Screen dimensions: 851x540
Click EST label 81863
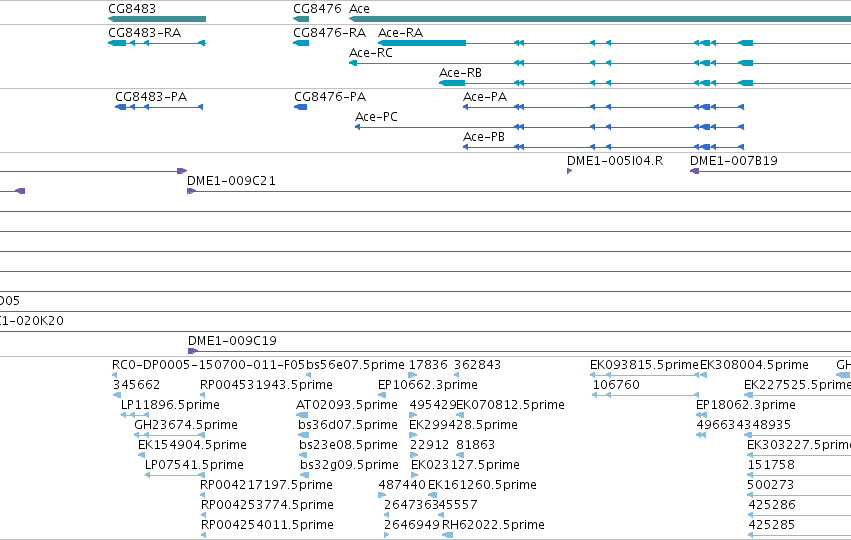tap(475, 445)
